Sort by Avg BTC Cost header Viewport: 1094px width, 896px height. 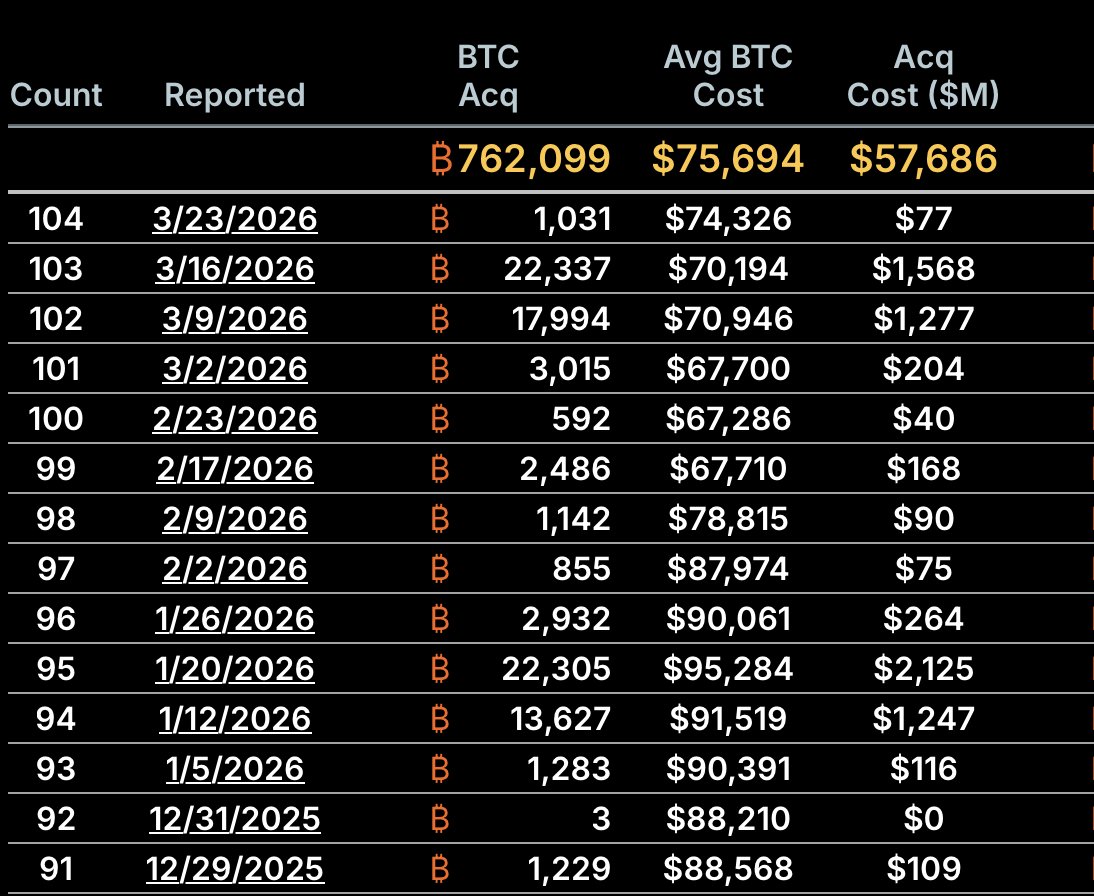pos(728,76)
